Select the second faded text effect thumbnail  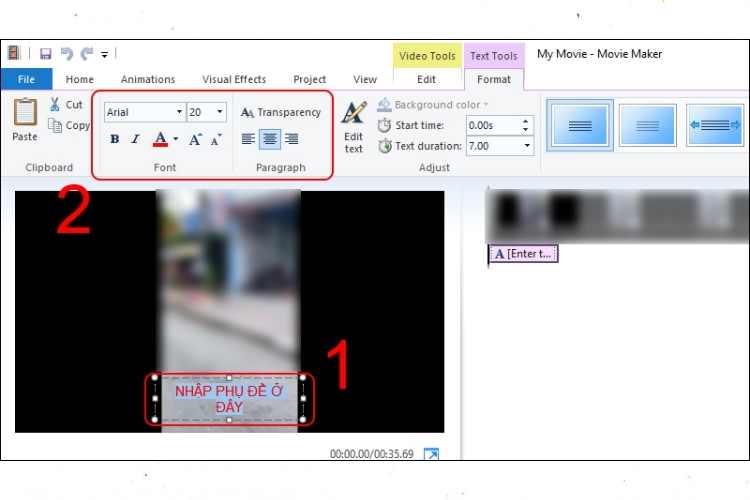pos(648,125)
